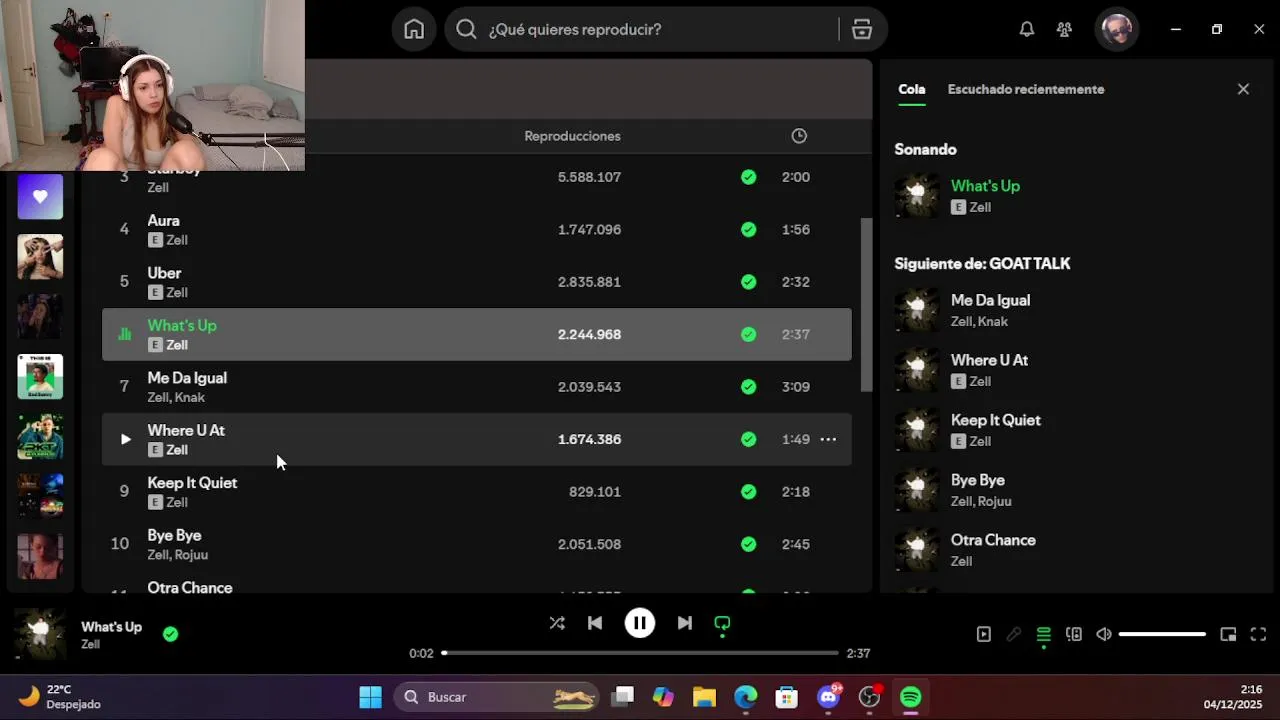The image size is (1280, 720).
Task: Toggle saved checkmark for Bye Bye
Action: pos(748,544)
